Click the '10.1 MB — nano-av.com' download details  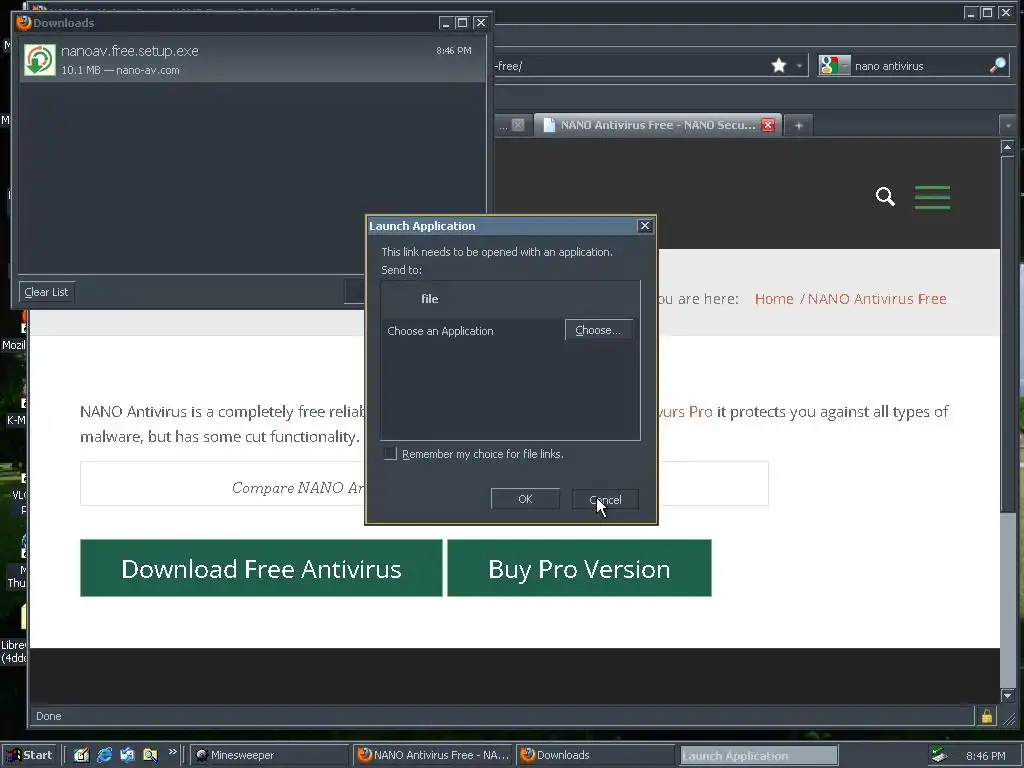120,70
